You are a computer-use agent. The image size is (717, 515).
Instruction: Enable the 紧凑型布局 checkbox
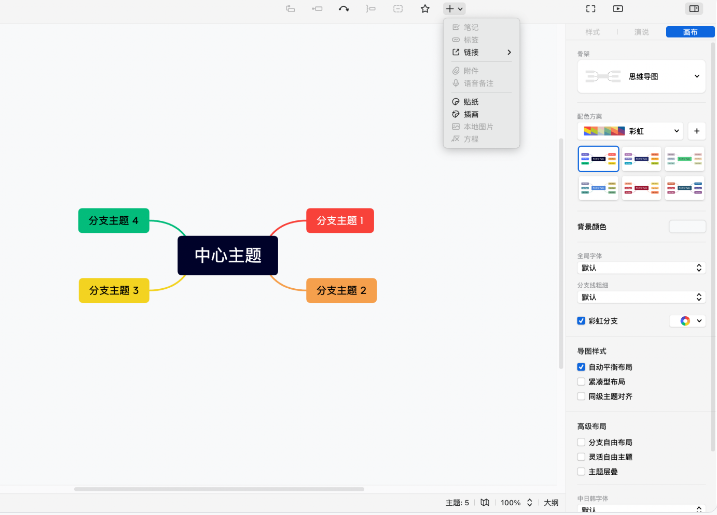point(582,382)
